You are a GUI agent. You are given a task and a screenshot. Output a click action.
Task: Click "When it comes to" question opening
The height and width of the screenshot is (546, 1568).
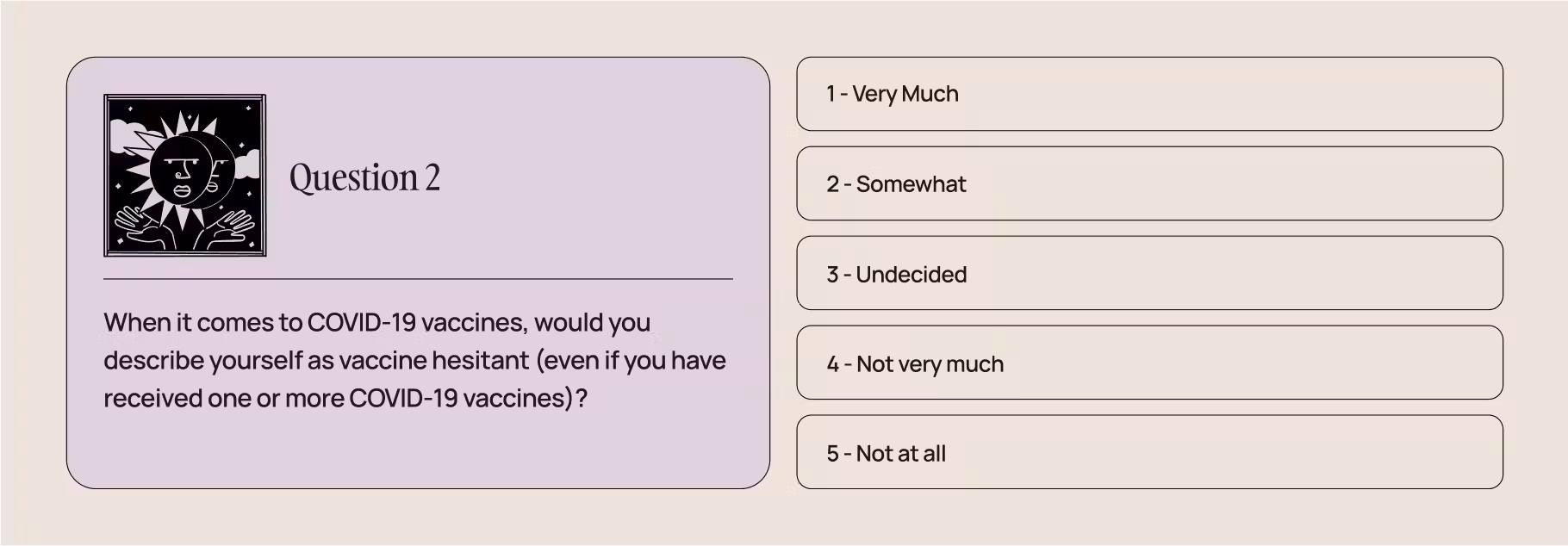202,322
